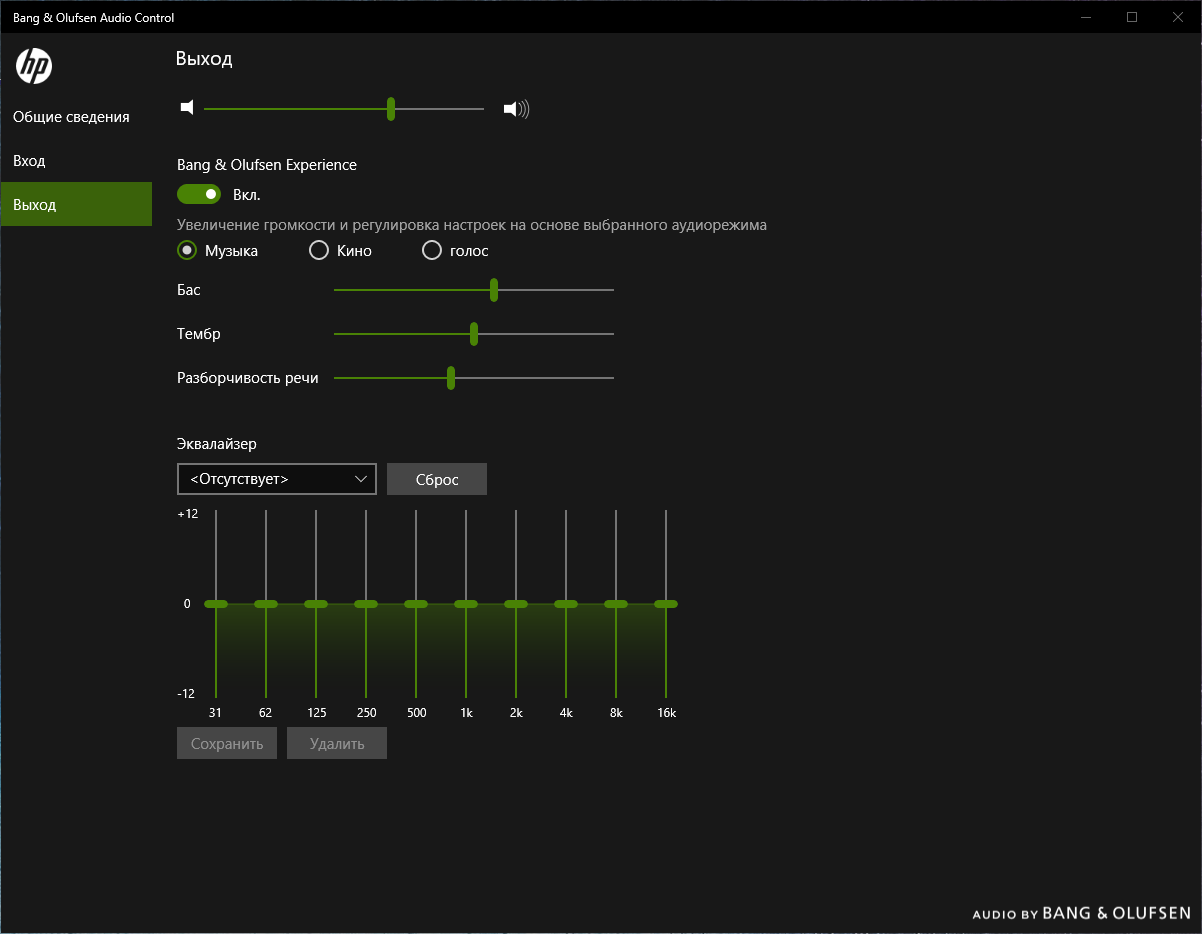Image resolution: width=1202 pixels, height=934 pixels.
Task: Click the low volume speaker icon
Action: click(186, 108)
